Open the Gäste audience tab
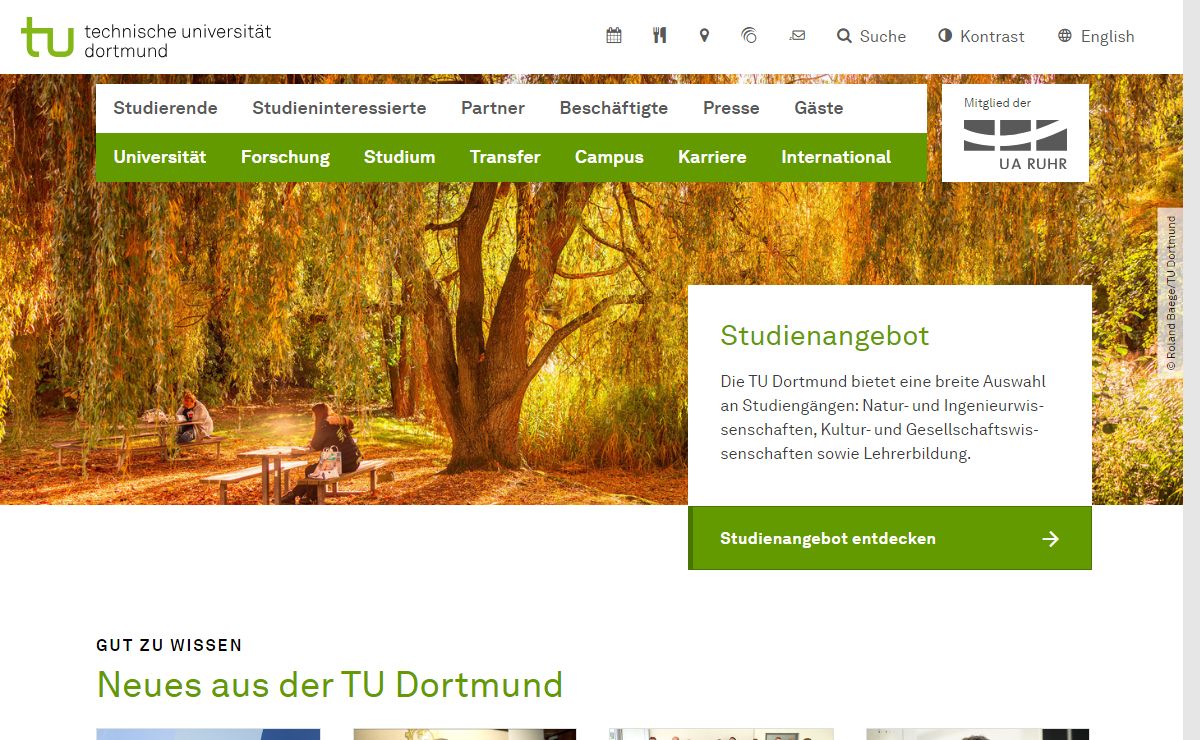This screenshot has width=1200, height=740. coord(819,108)
